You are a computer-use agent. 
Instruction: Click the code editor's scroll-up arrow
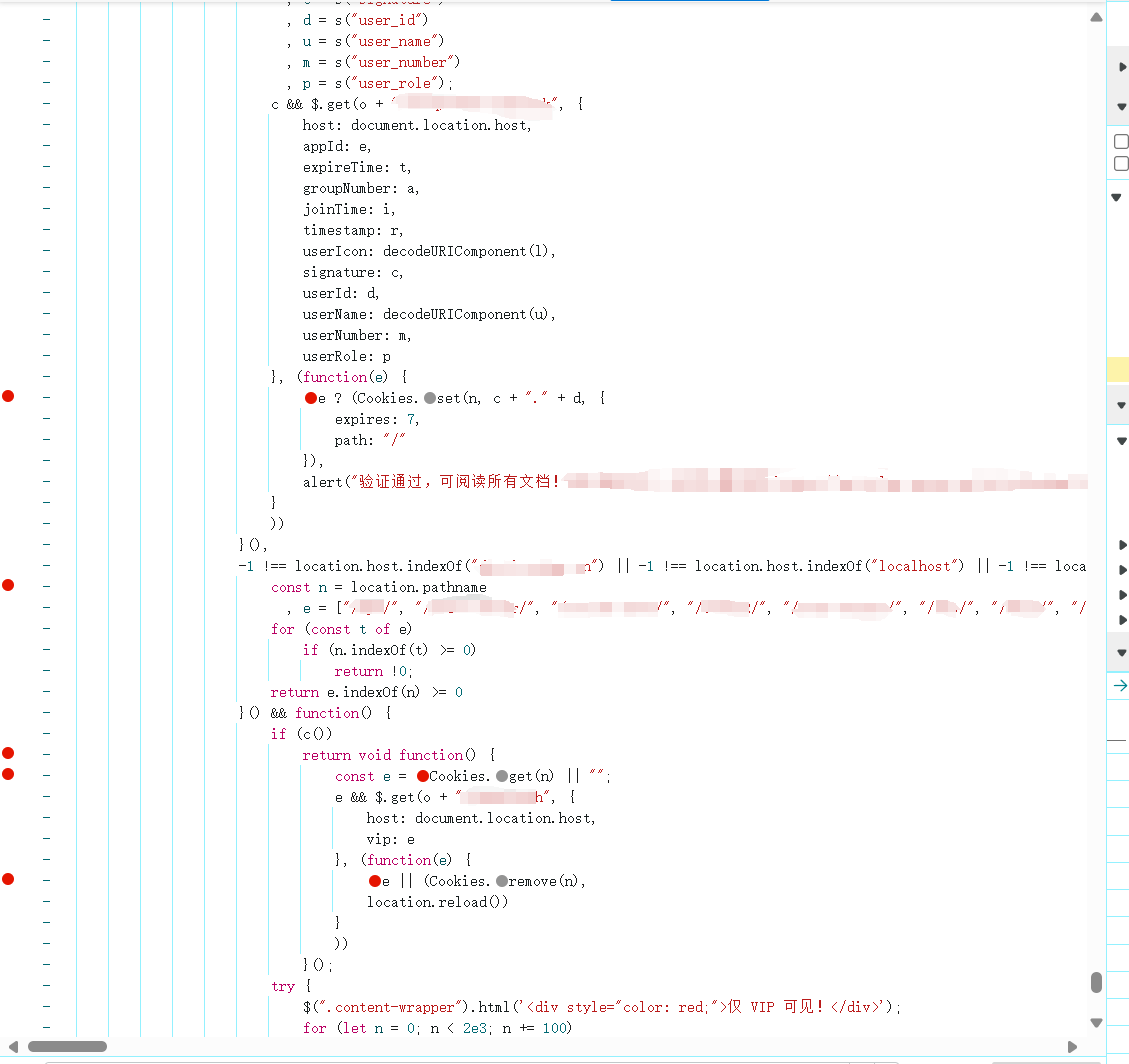[x=1096, y=18]
